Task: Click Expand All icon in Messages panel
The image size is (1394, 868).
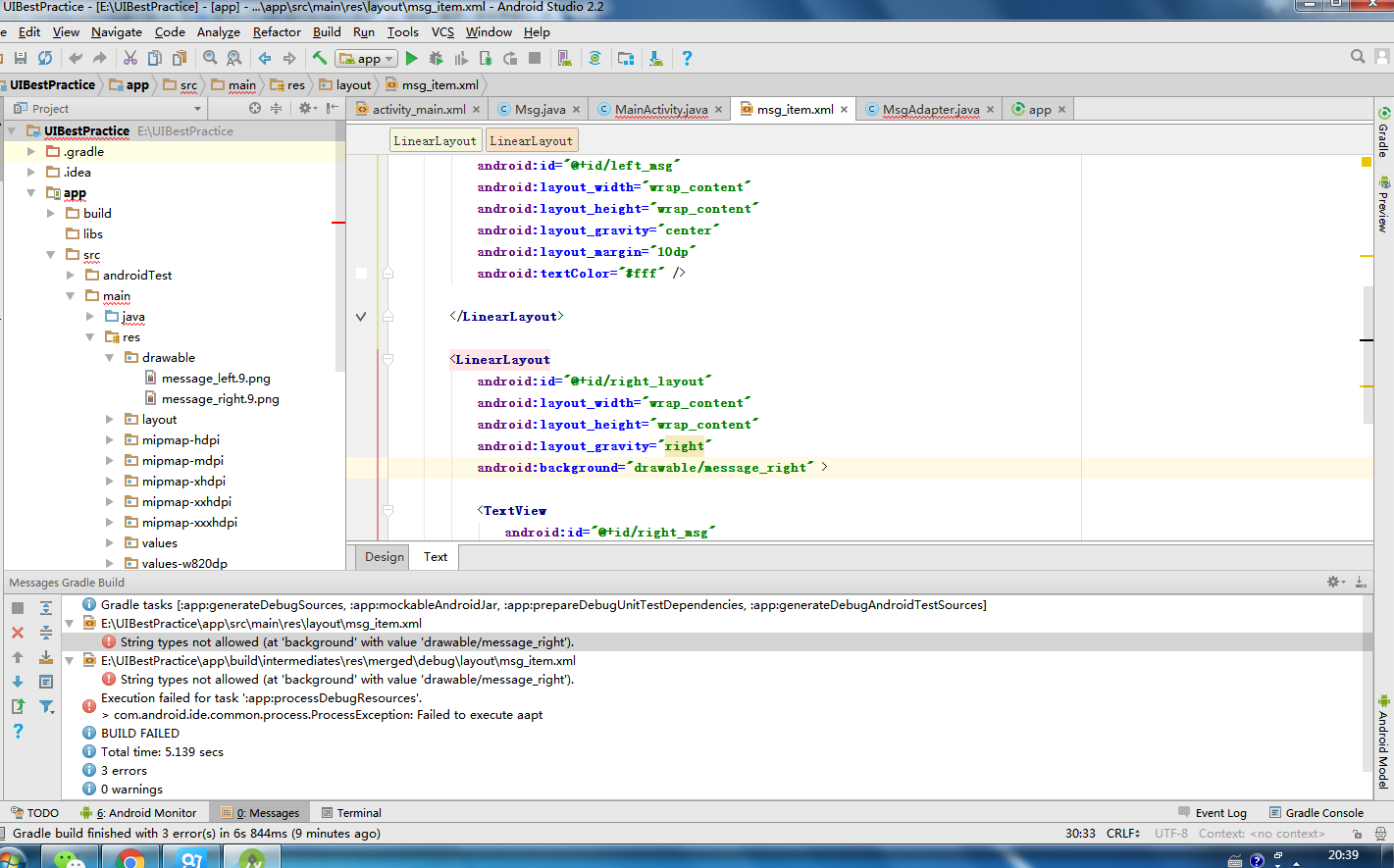Action: click(x=46, y=608)
